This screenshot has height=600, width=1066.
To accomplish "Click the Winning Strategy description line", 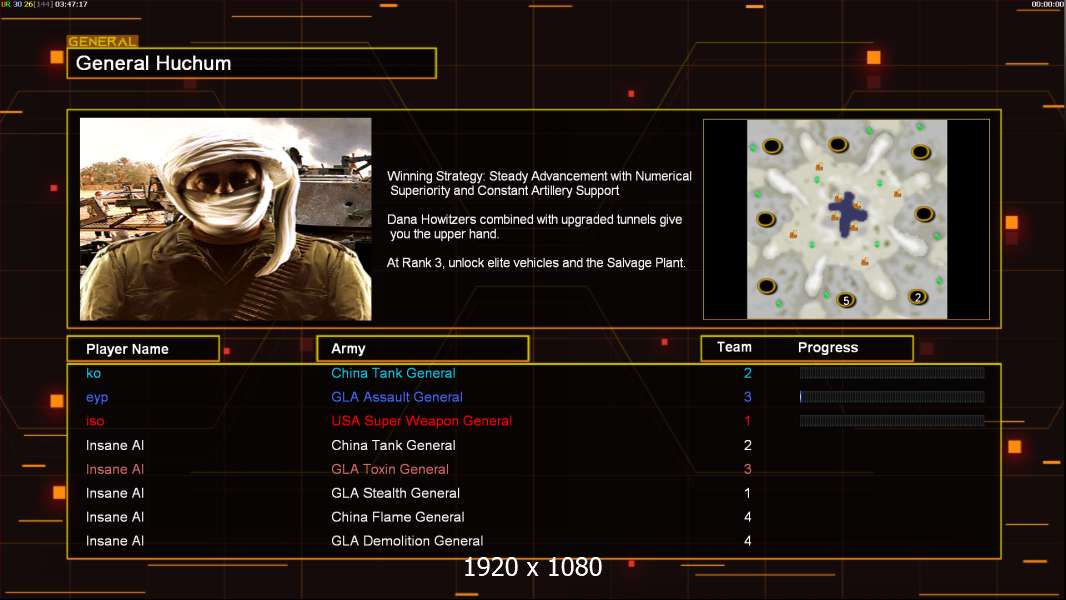I will 539,183.
